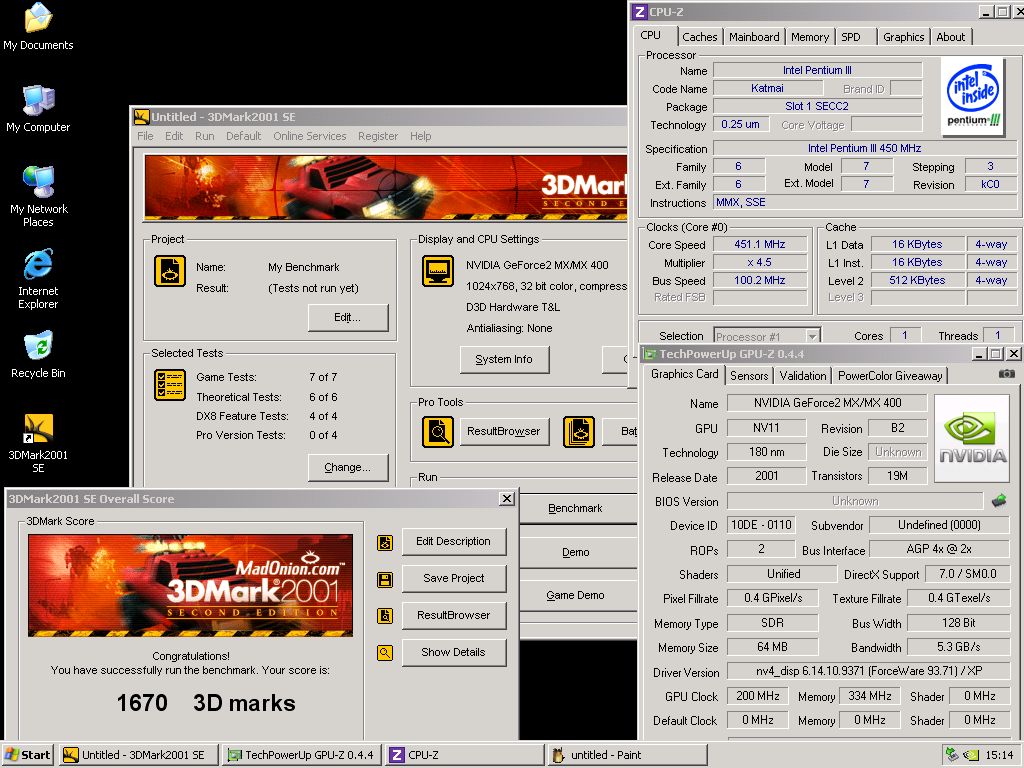Click the Core Speed value 451.1 MHz
This screenshot has height=768, width=1024.
pos(760,244)
